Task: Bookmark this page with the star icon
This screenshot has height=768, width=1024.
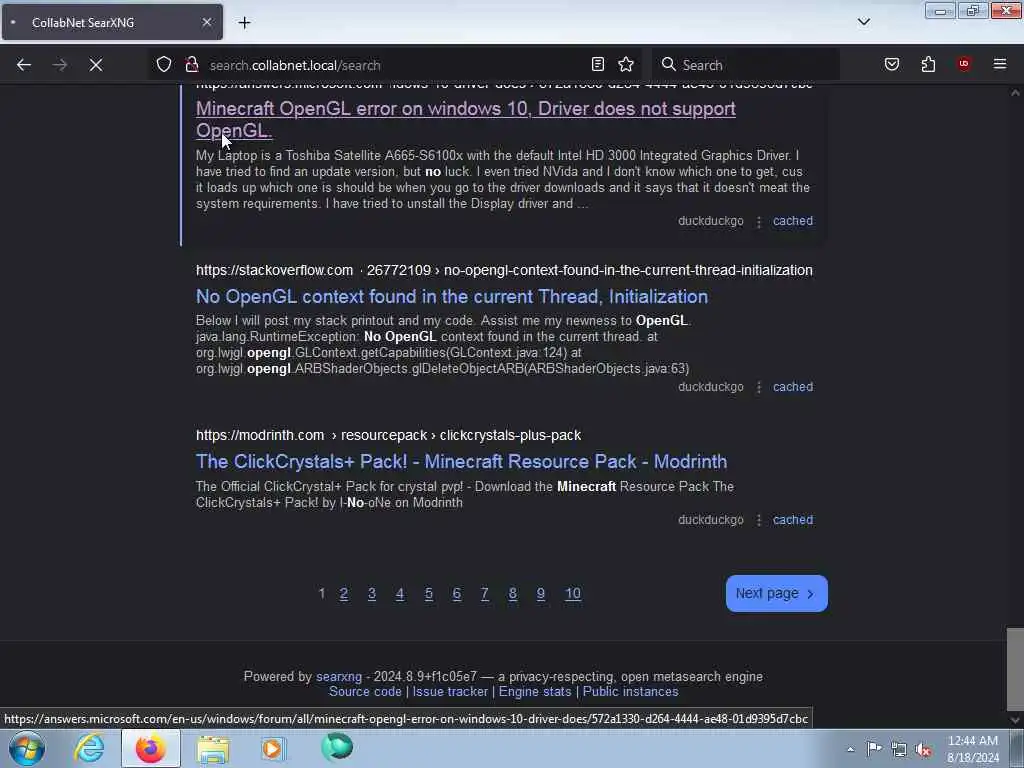Action: pyautogui.click(x=626, y=64)
